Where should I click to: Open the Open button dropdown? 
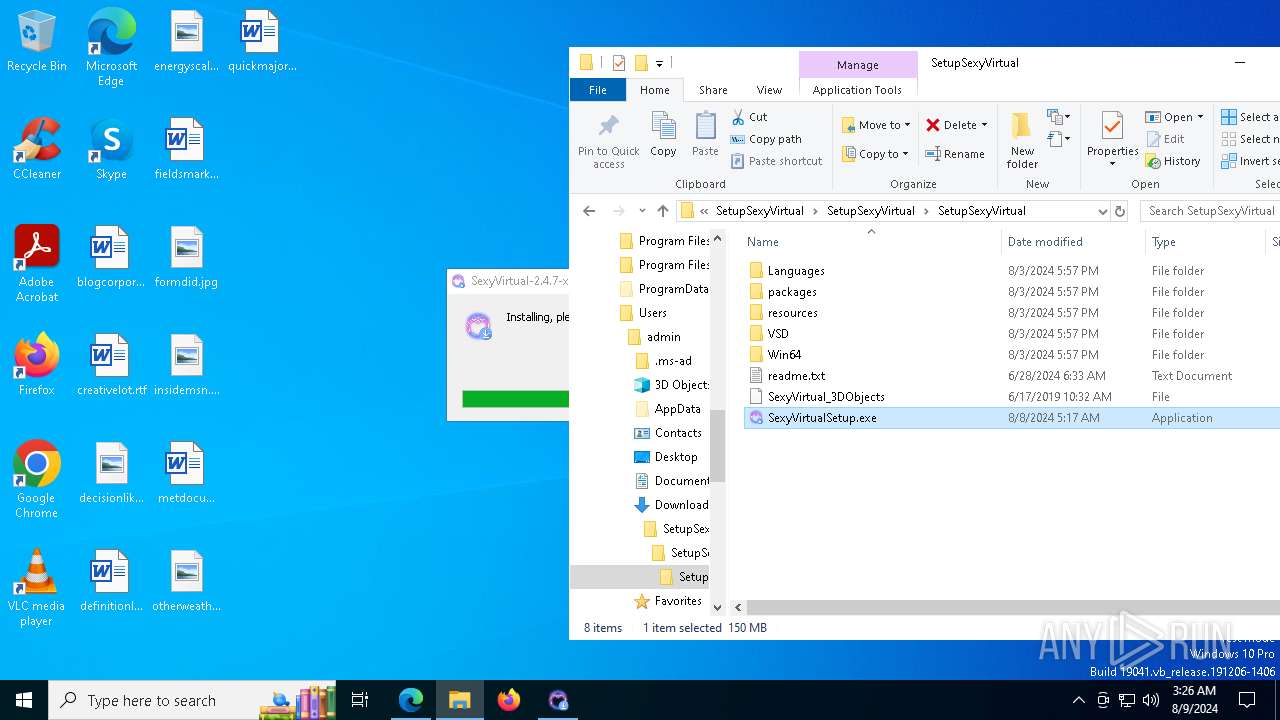click(1200, 117)
